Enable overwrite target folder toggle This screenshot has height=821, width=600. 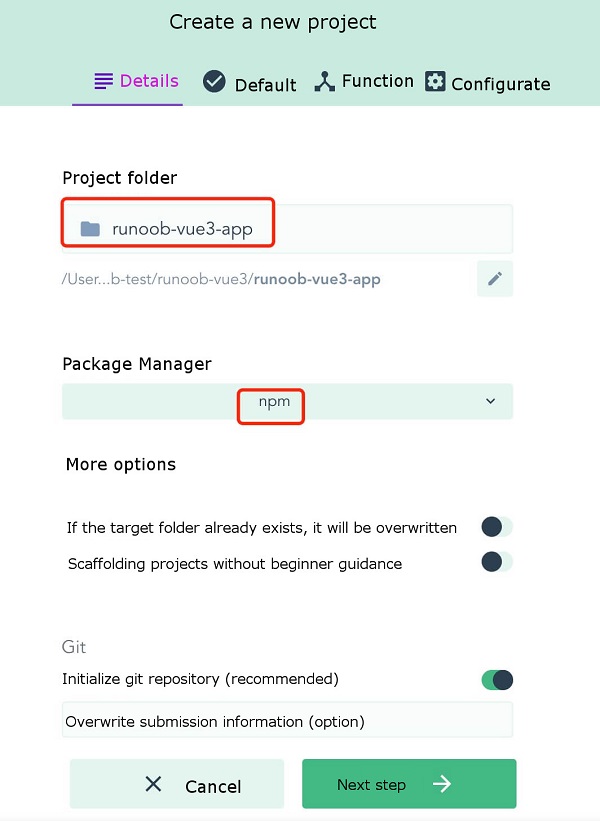[x=496, y=527]
